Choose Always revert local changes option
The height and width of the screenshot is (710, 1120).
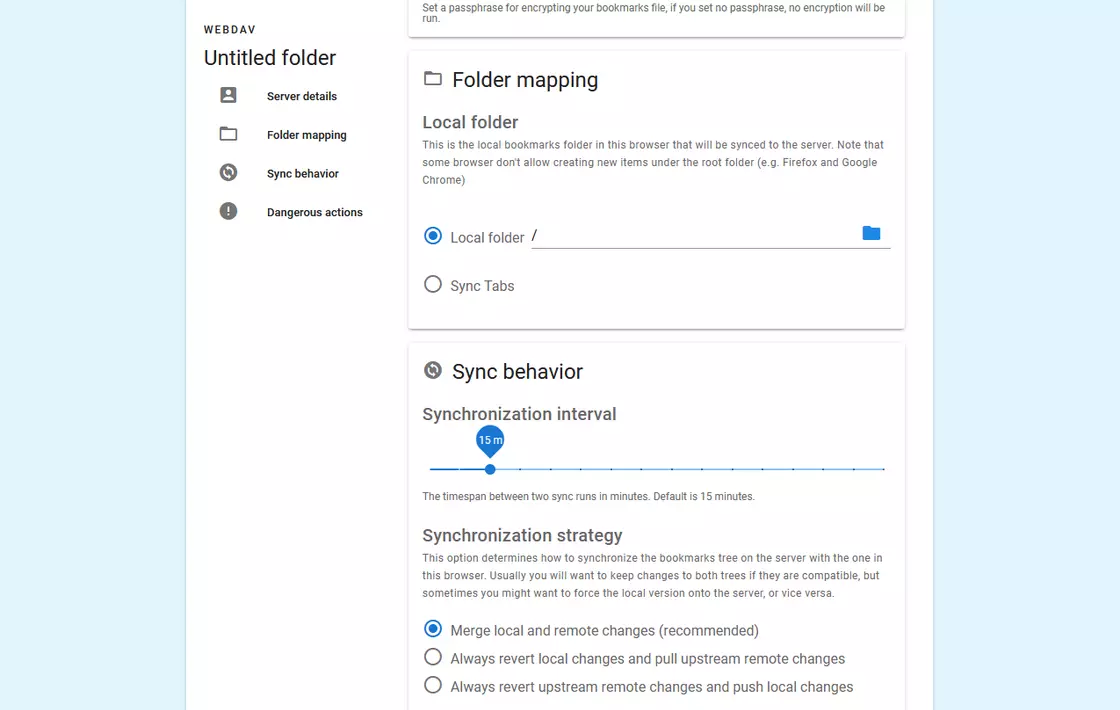433,656
